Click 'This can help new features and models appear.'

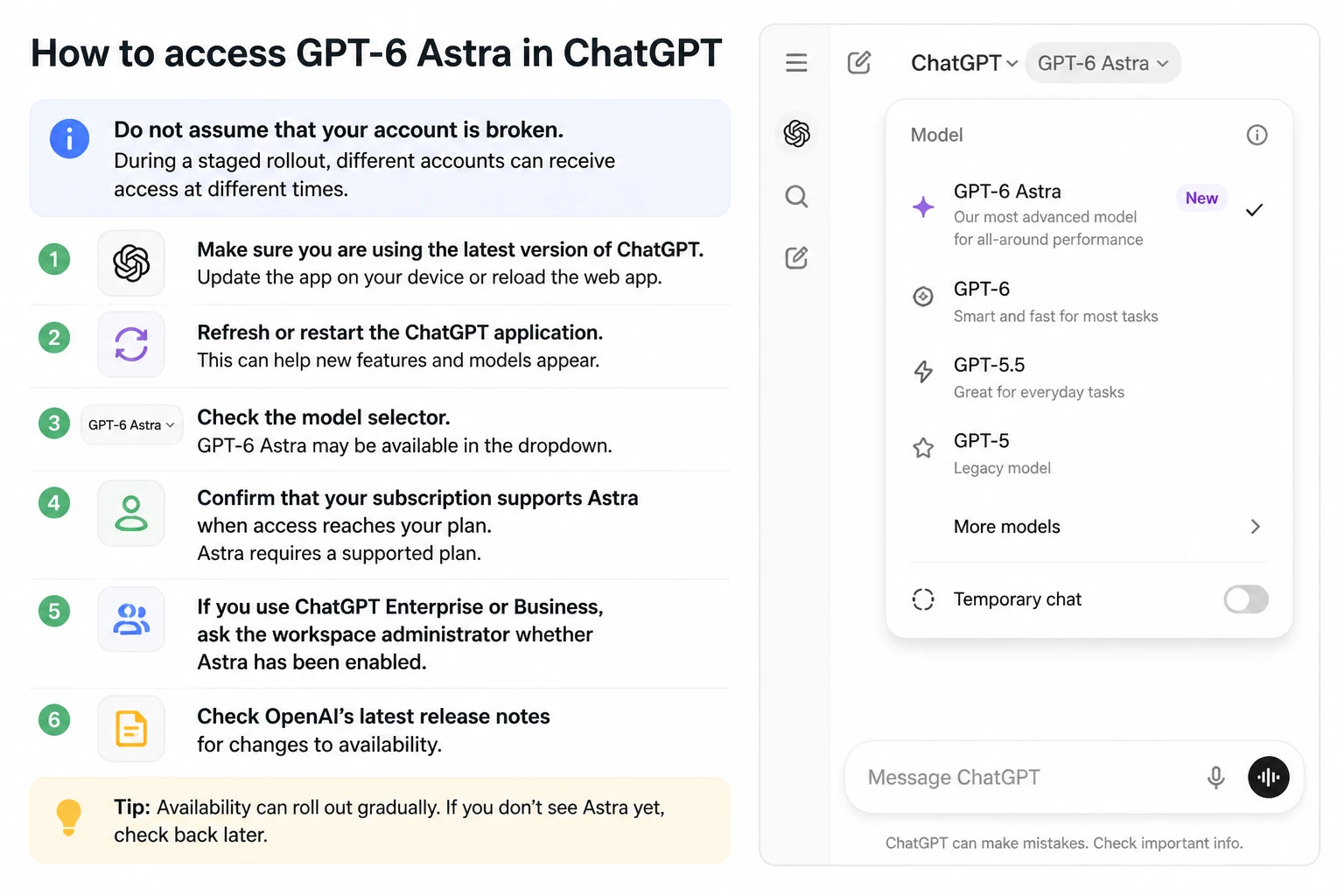click(x=398, y=360)
